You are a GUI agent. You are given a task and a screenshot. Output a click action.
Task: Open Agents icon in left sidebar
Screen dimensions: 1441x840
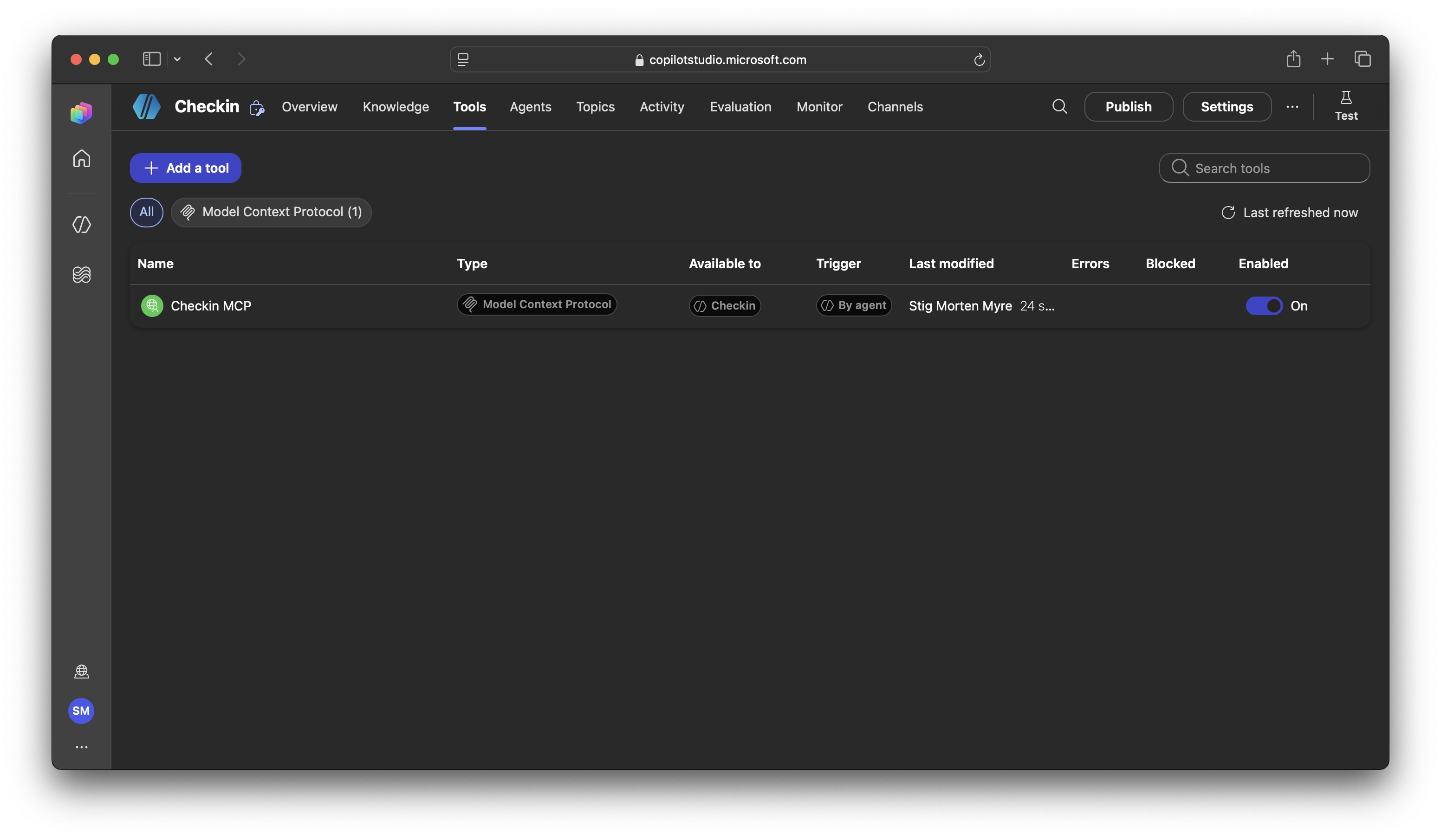coord(81,225)
